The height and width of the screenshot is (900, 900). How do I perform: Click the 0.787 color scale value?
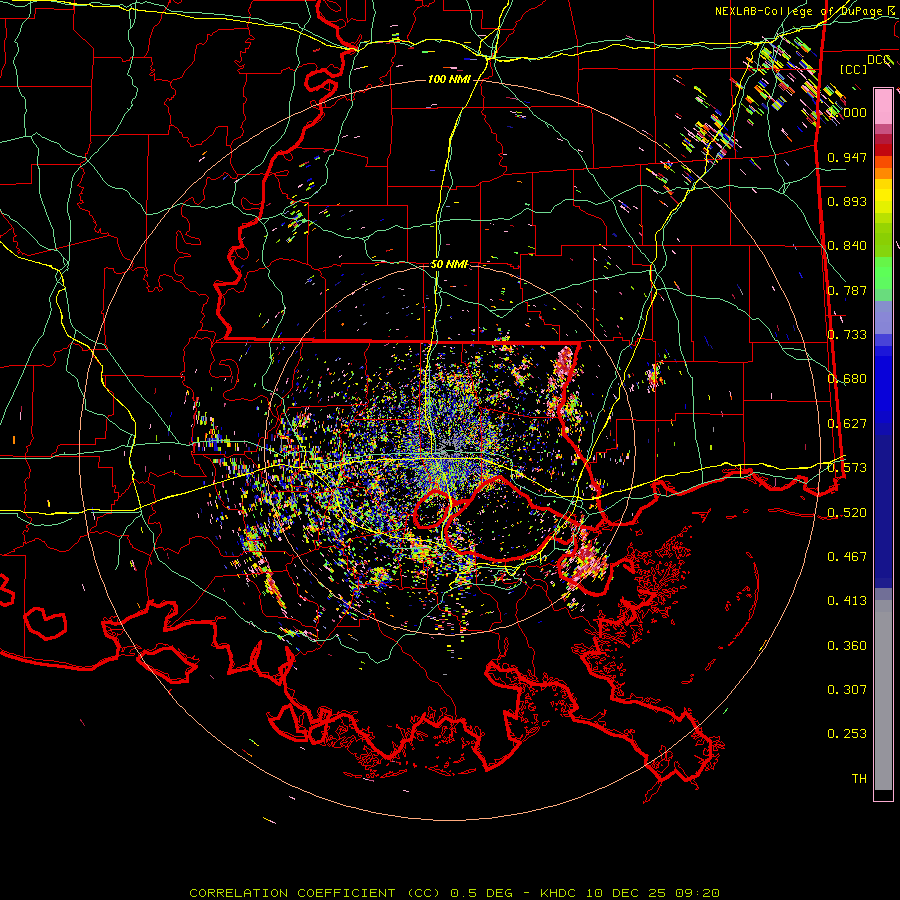point(847,290)
